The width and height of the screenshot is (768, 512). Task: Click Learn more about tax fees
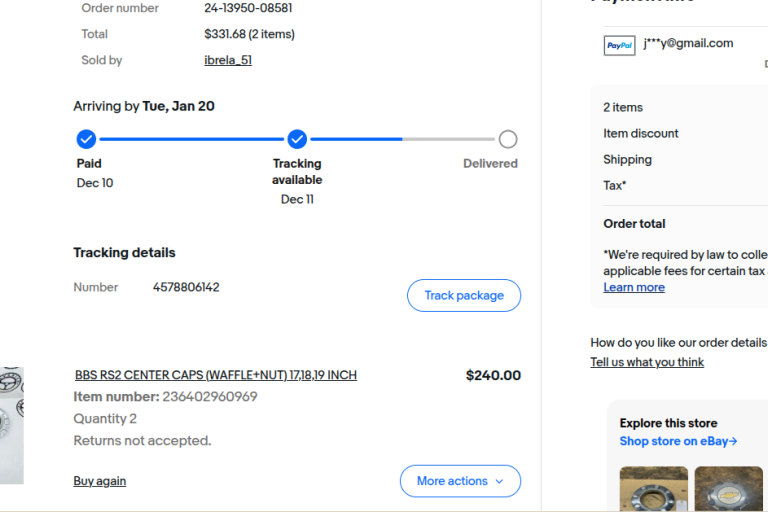(x=634, y=287)
